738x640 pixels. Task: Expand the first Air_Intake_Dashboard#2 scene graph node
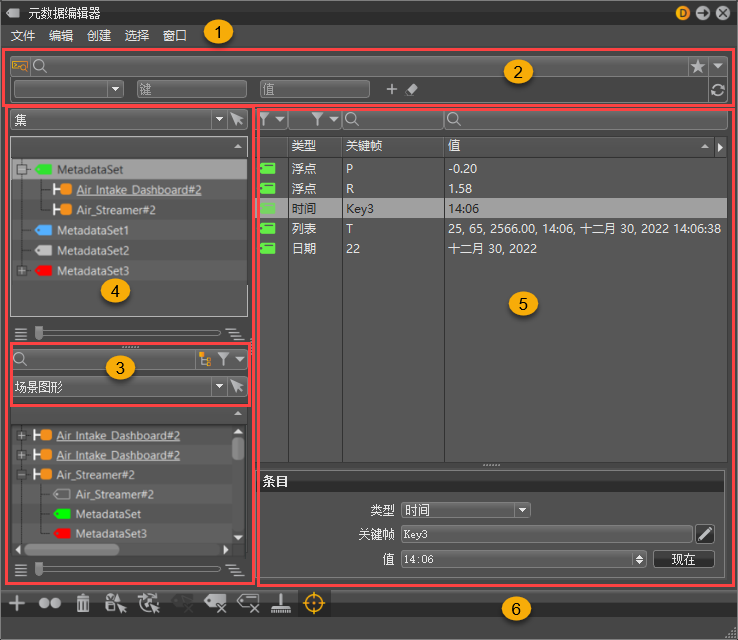21,435
